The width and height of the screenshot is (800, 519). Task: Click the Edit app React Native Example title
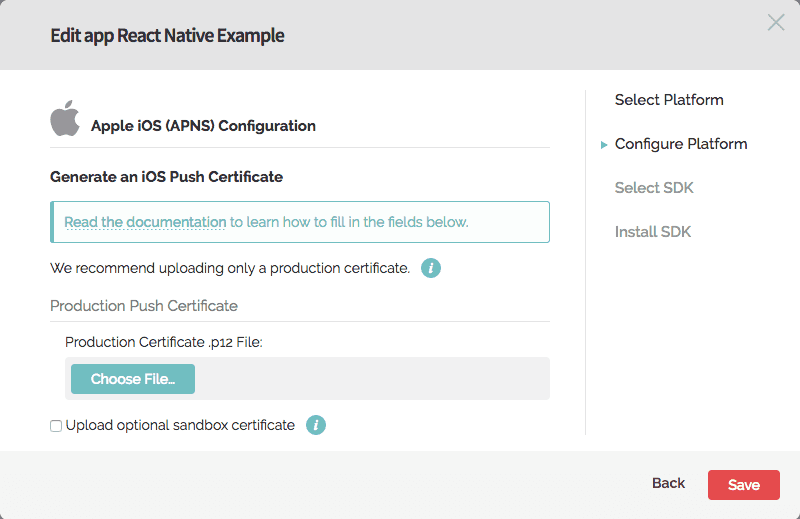pos(167,35)
